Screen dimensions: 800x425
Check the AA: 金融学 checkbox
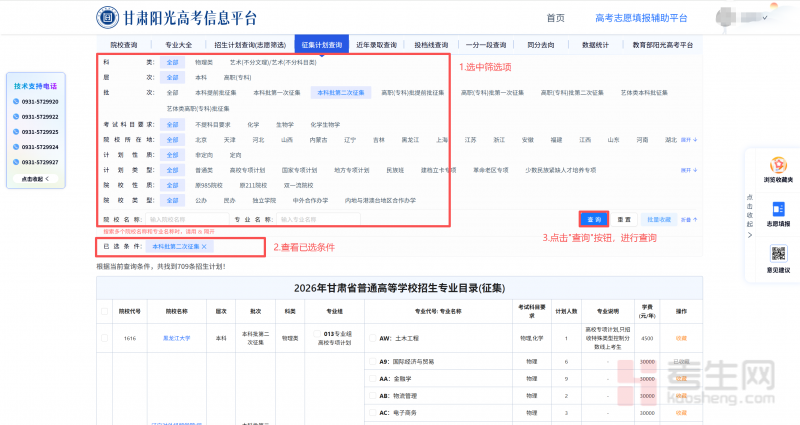[372, 379]
